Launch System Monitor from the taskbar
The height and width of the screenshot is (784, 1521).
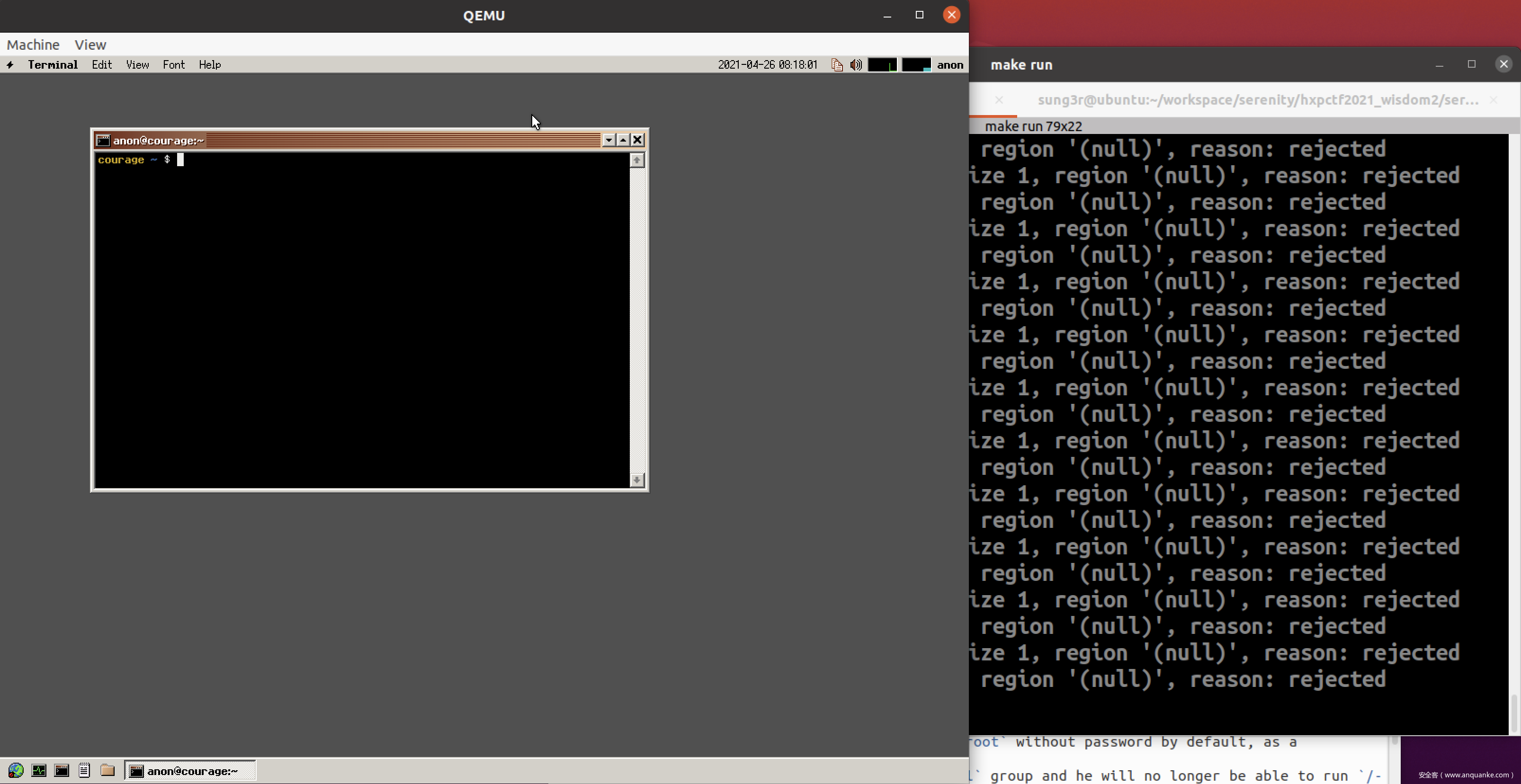tap(39, 770)
